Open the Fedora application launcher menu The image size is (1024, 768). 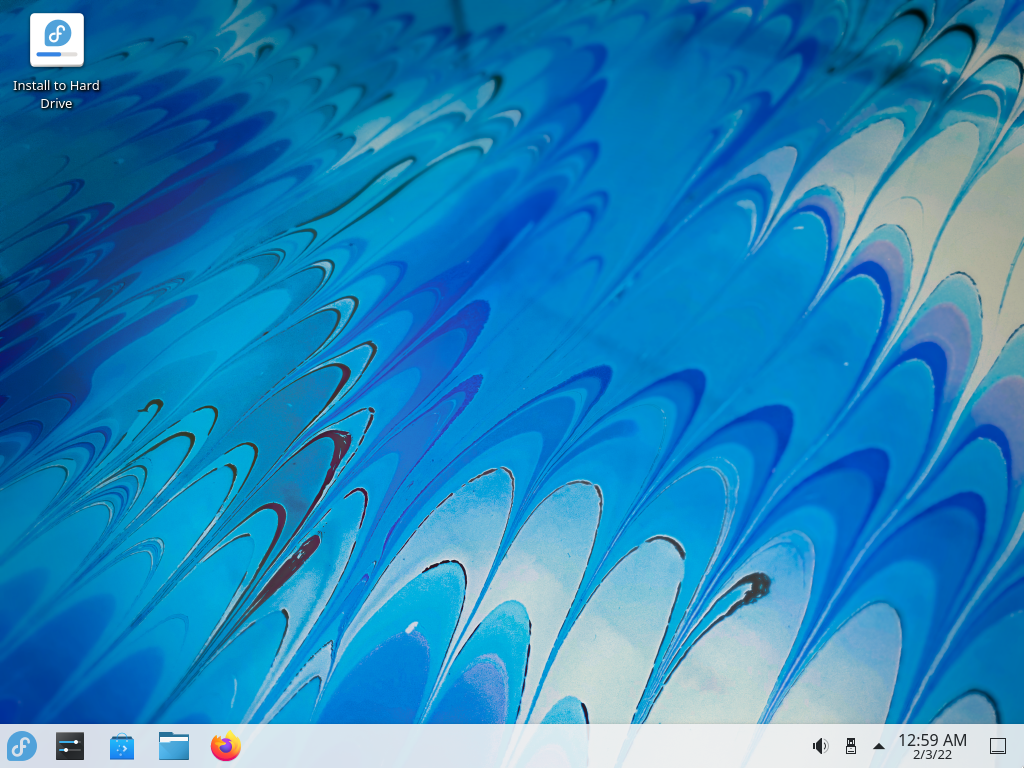22,746
